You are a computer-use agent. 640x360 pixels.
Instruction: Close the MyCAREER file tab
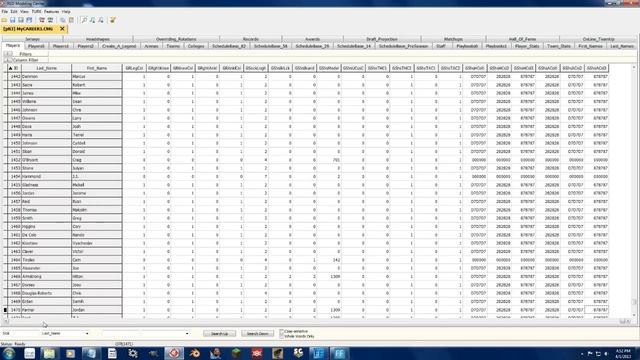coord(62,29)
